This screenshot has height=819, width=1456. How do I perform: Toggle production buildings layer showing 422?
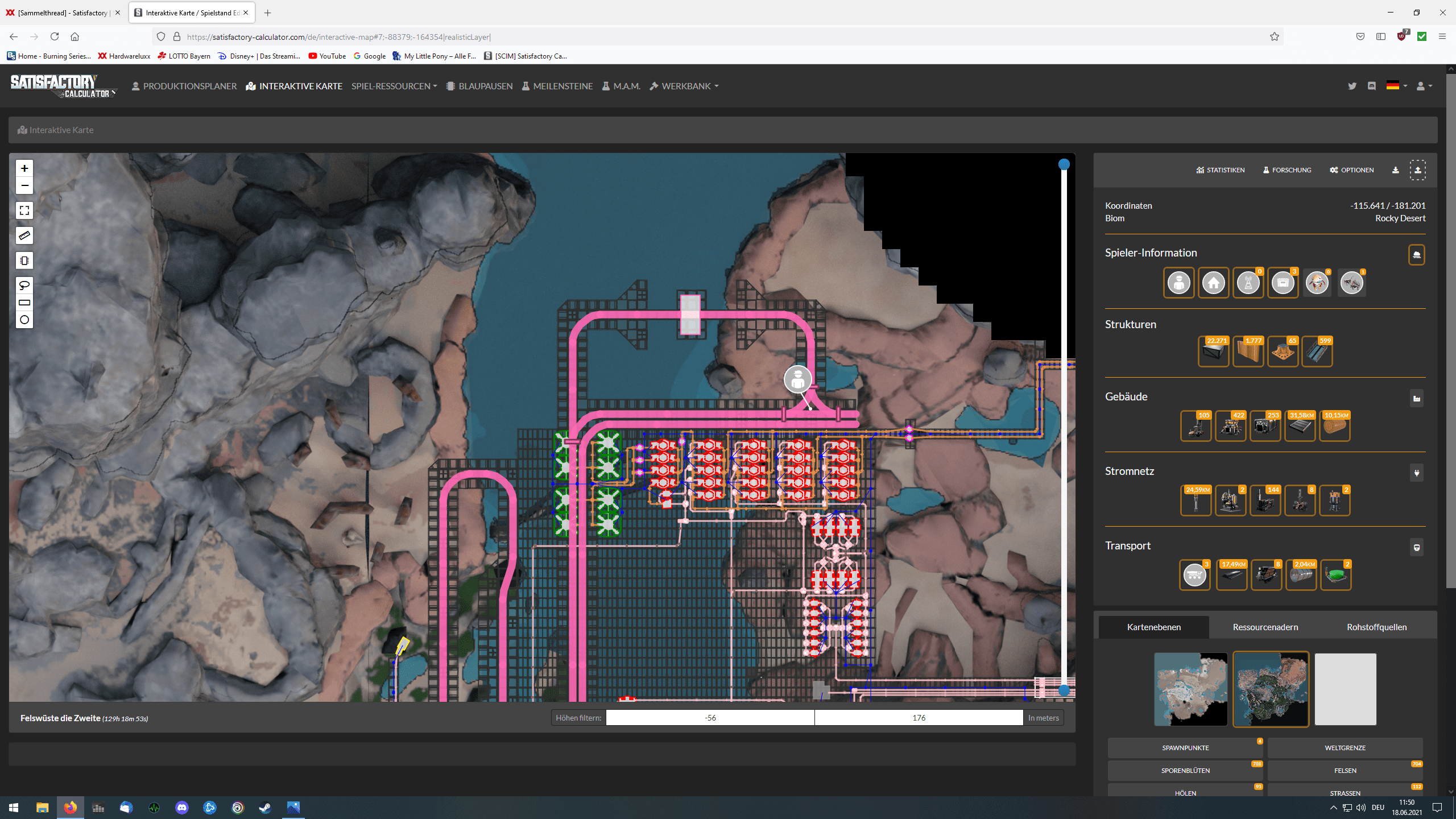[1230, 426]
